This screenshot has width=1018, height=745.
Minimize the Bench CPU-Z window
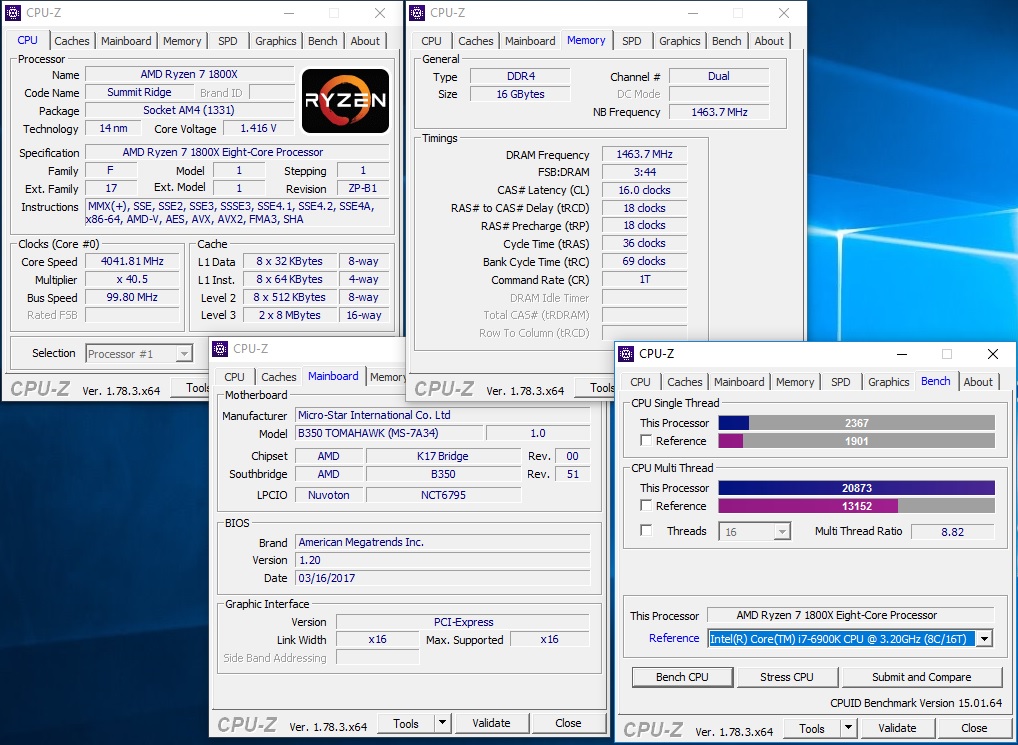[x=902, y=354]
